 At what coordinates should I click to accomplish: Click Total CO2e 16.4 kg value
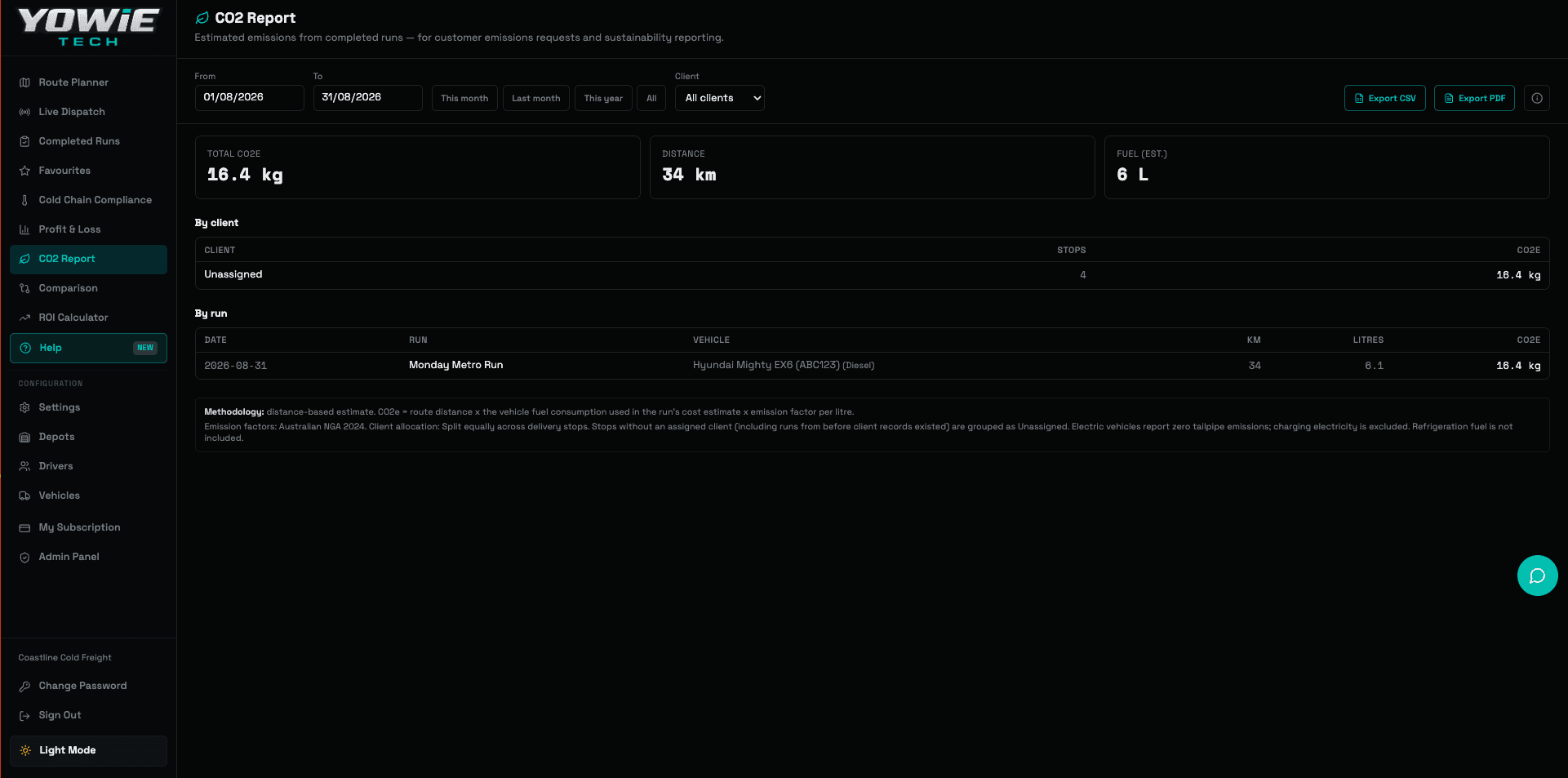(245, 175)
